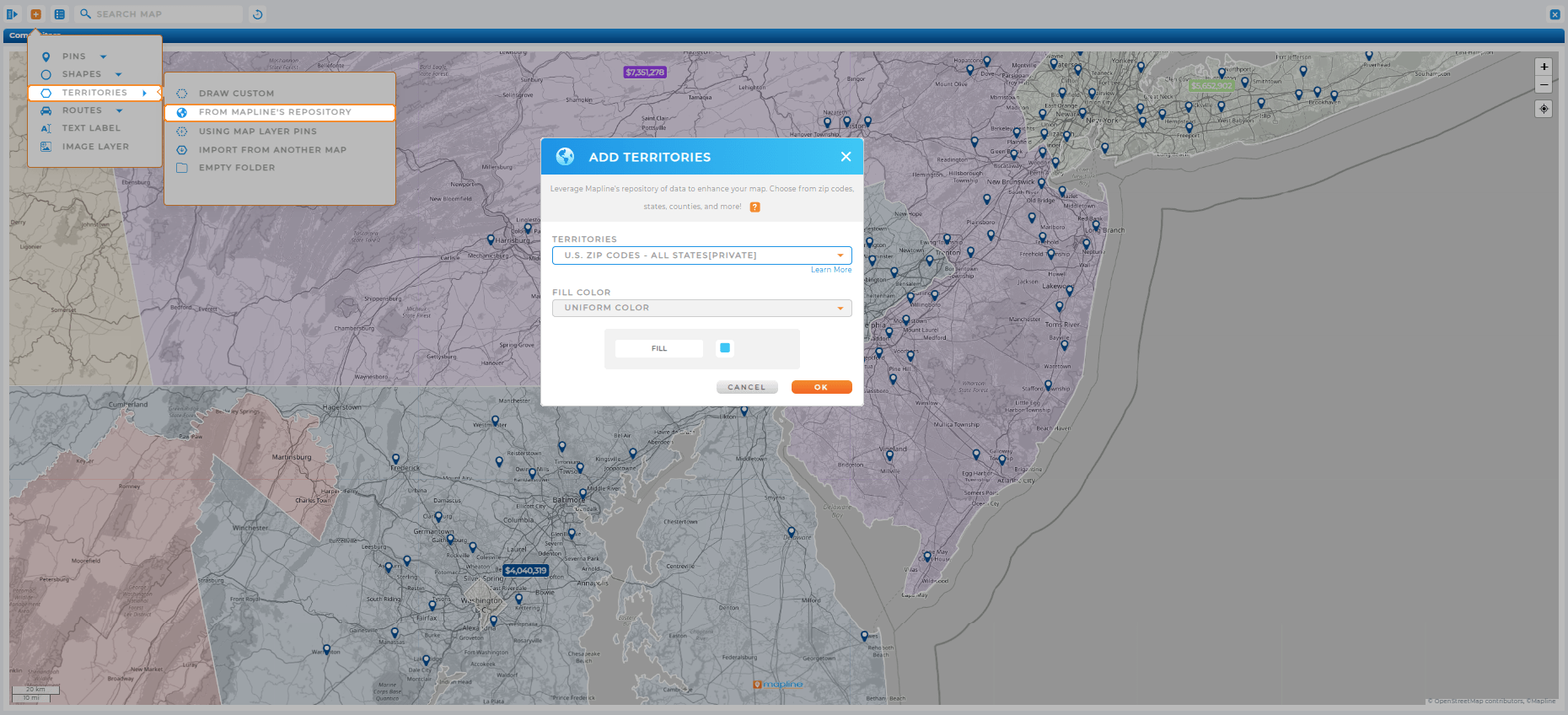Image resolution: width=1568 pixels, height=715 pixels.
Task: Choose From Mapline's Repository option
Action: pyautogui.click(x=280, y=112)
